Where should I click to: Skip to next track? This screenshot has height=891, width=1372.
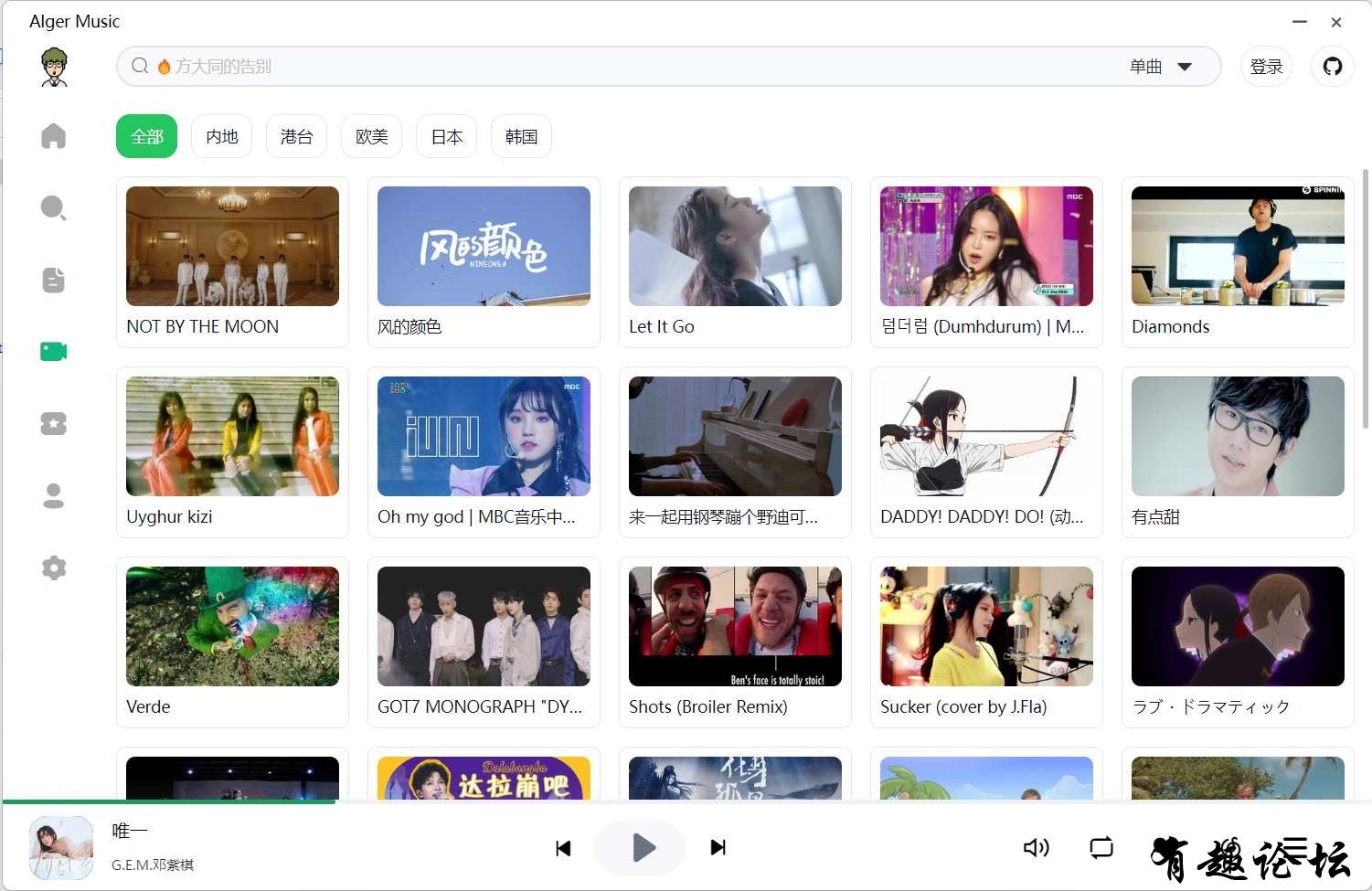[x=718, y=848]
